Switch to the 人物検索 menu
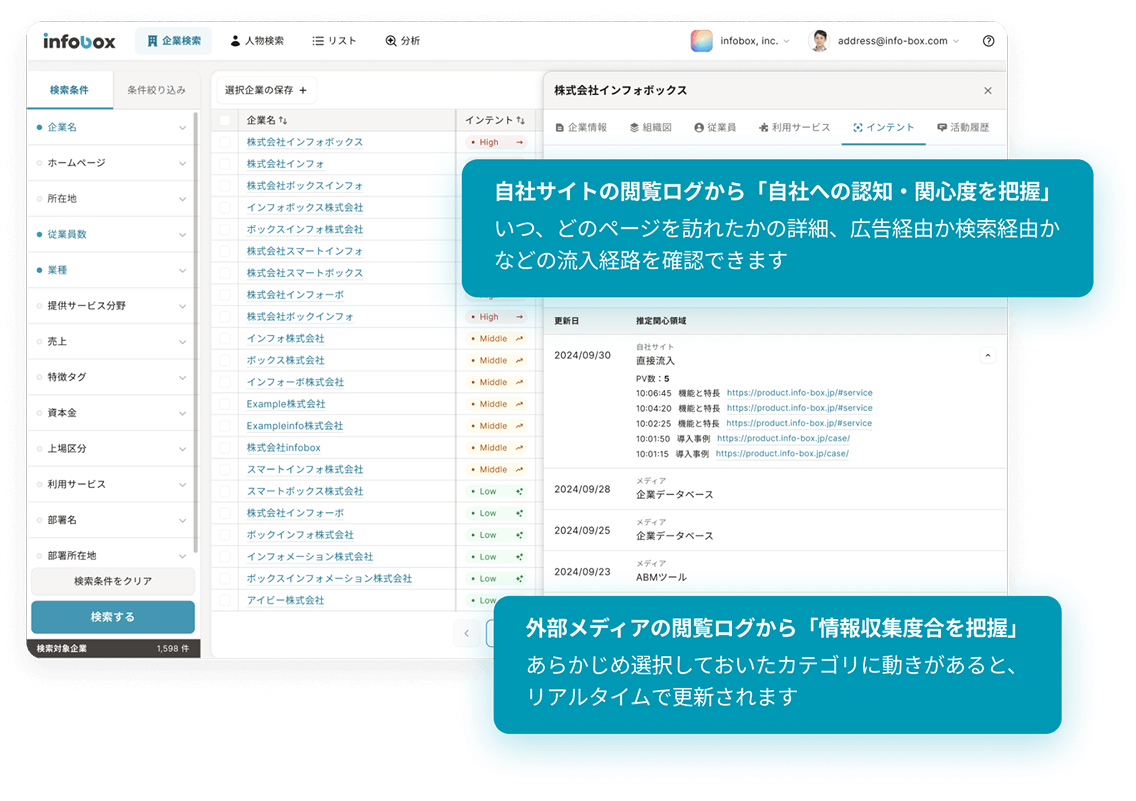Screen dimensions: 1136x801 (257, 41)
